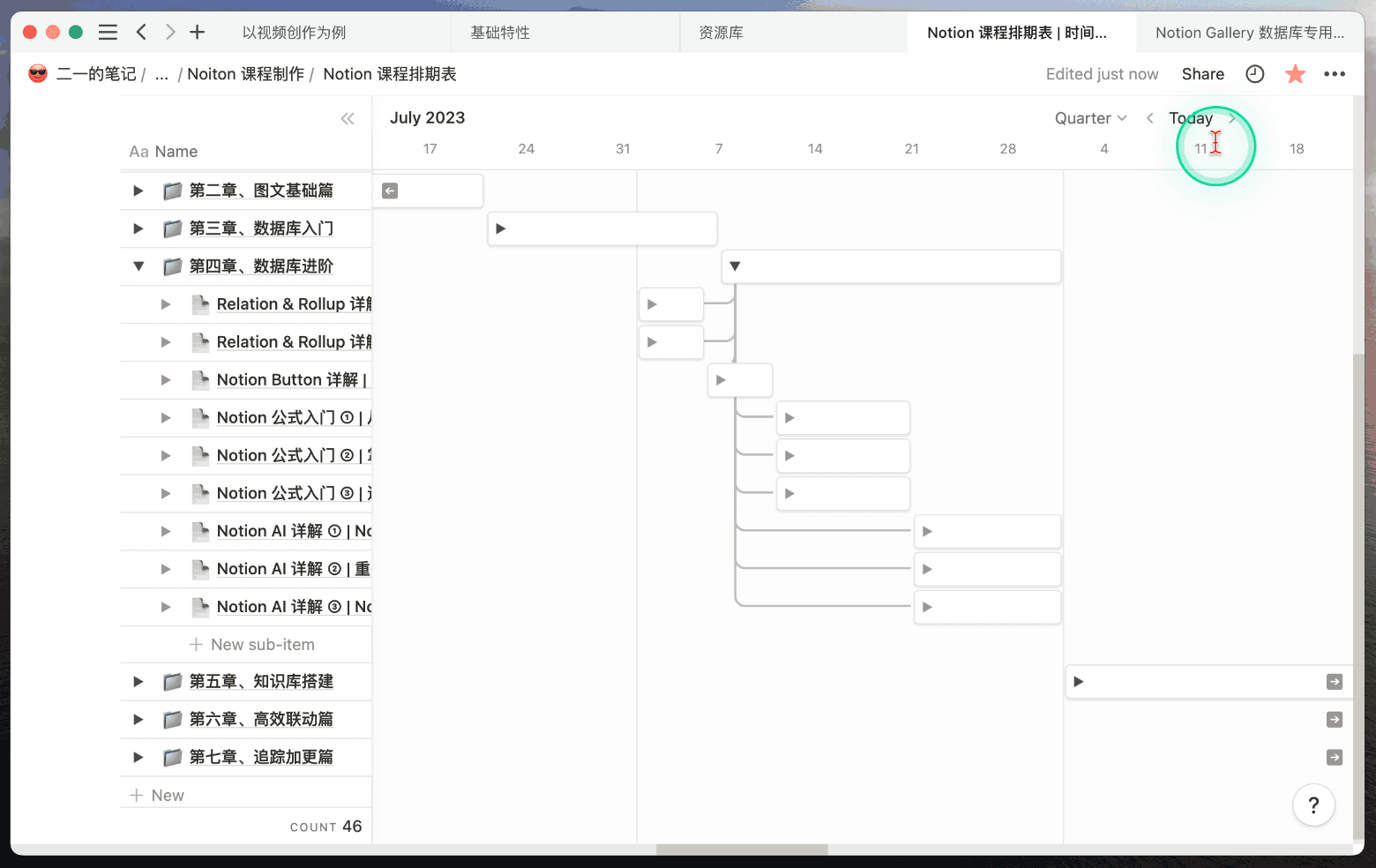The width and height of the screenshot is (1376, 868).
Task: Click the help question mark button
Action: pos(1313,804)
